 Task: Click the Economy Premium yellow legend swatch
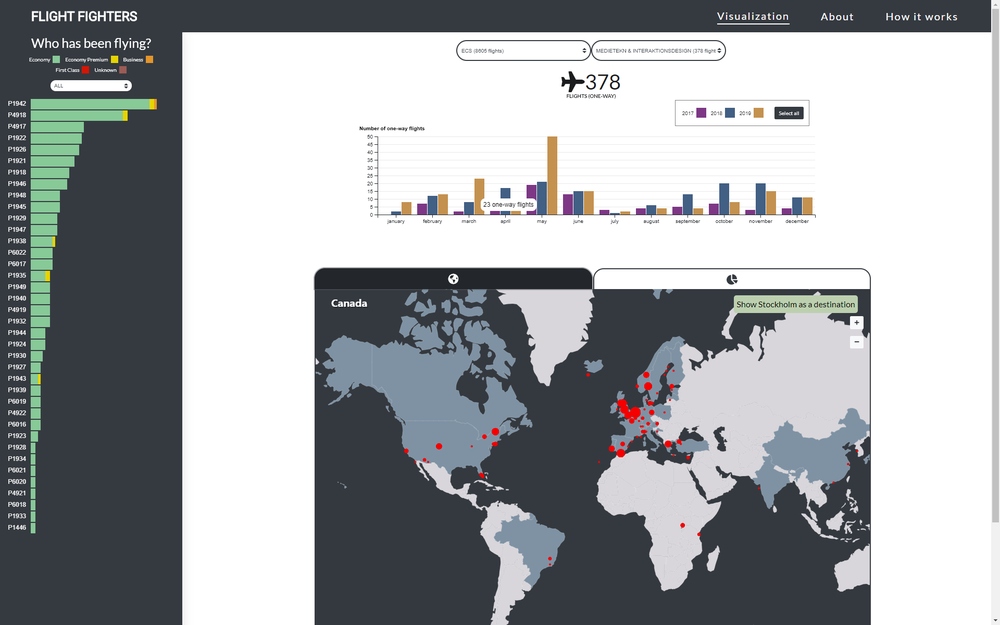point(115,59)
